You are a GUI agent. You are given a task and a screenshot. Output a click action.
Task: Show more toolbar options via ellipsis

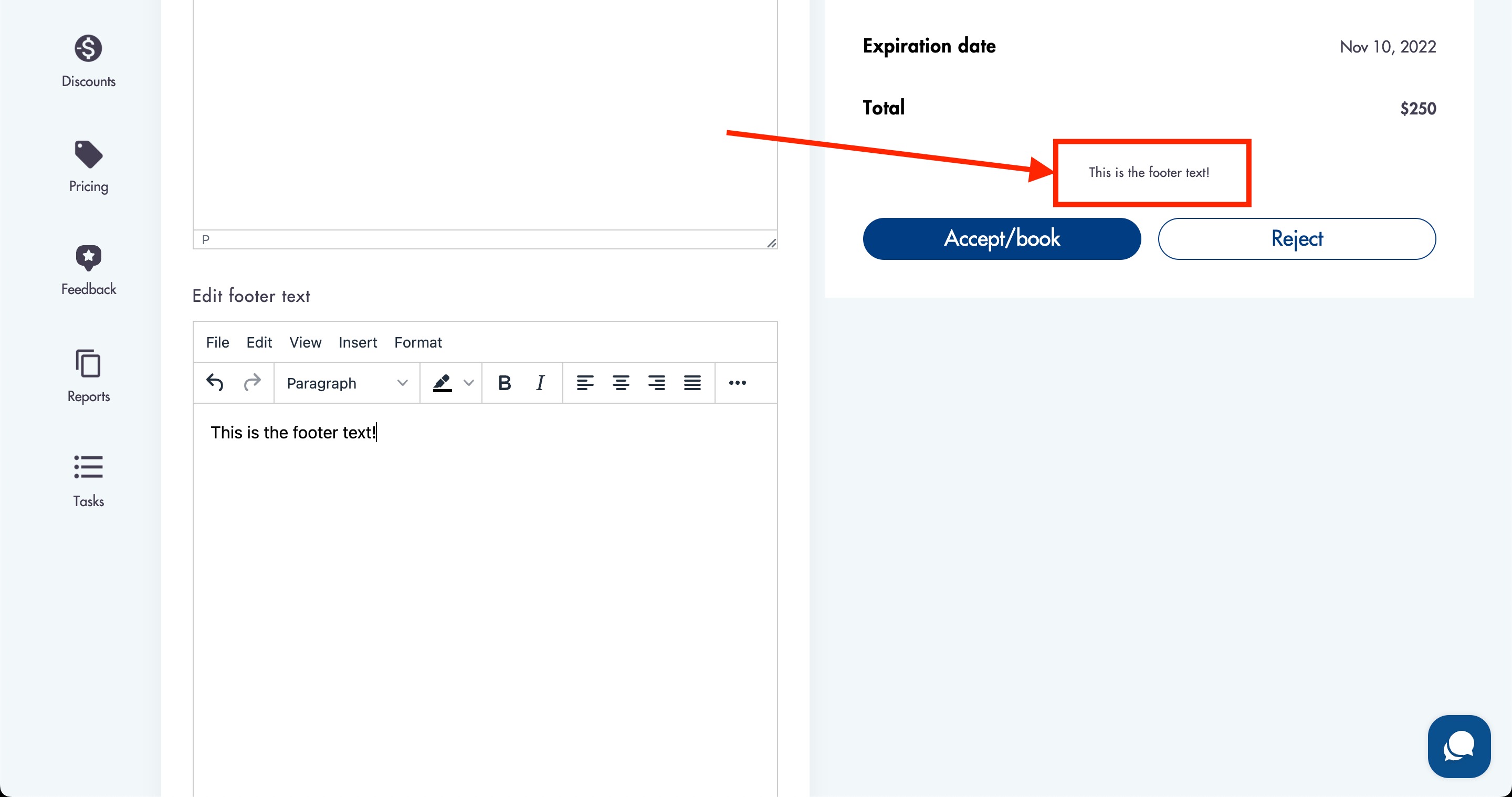coord(737,383)
